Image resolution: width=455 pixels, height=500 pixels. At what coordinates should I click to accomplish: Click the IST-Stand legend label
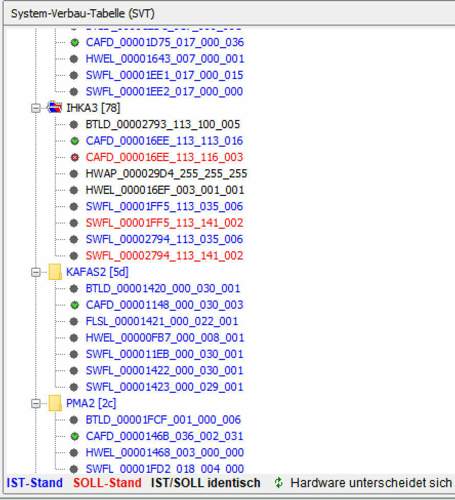point(35,483)
